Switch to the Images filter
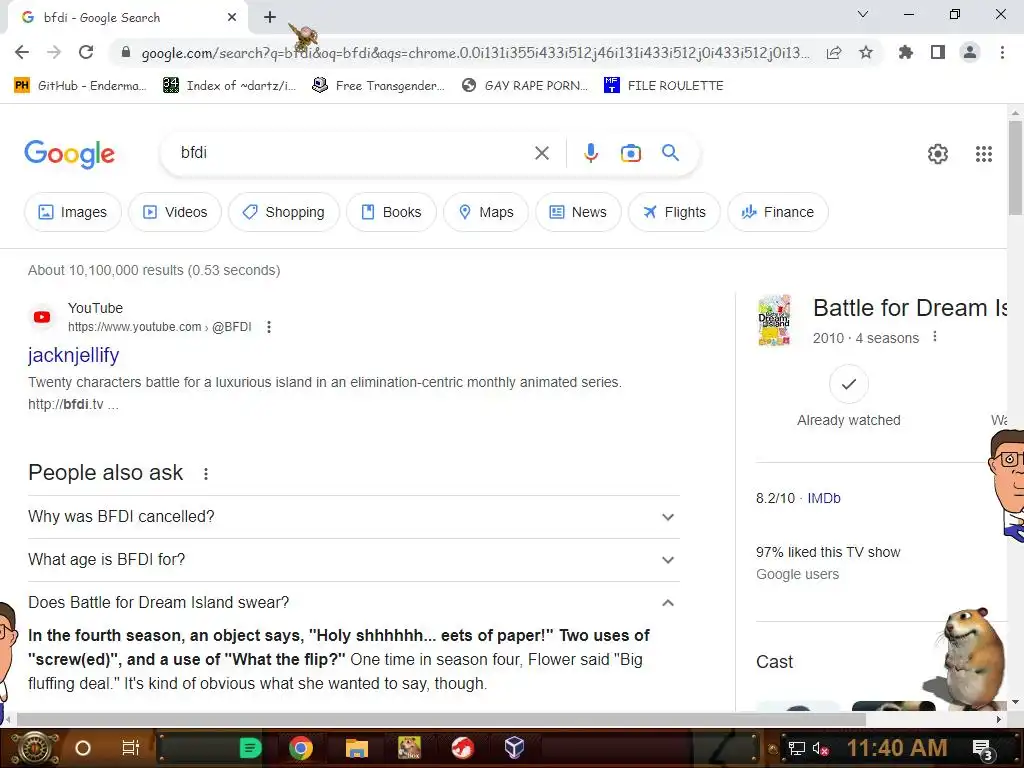1024x768 pixels. tap(72, 212)
